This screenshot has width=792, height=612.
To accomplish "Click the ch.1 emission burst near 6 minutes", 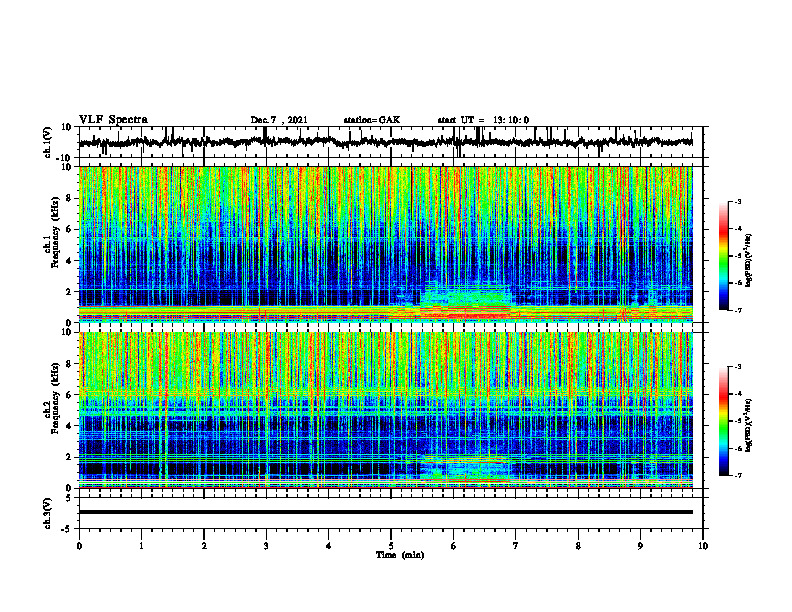I will (x=466, y=302).
